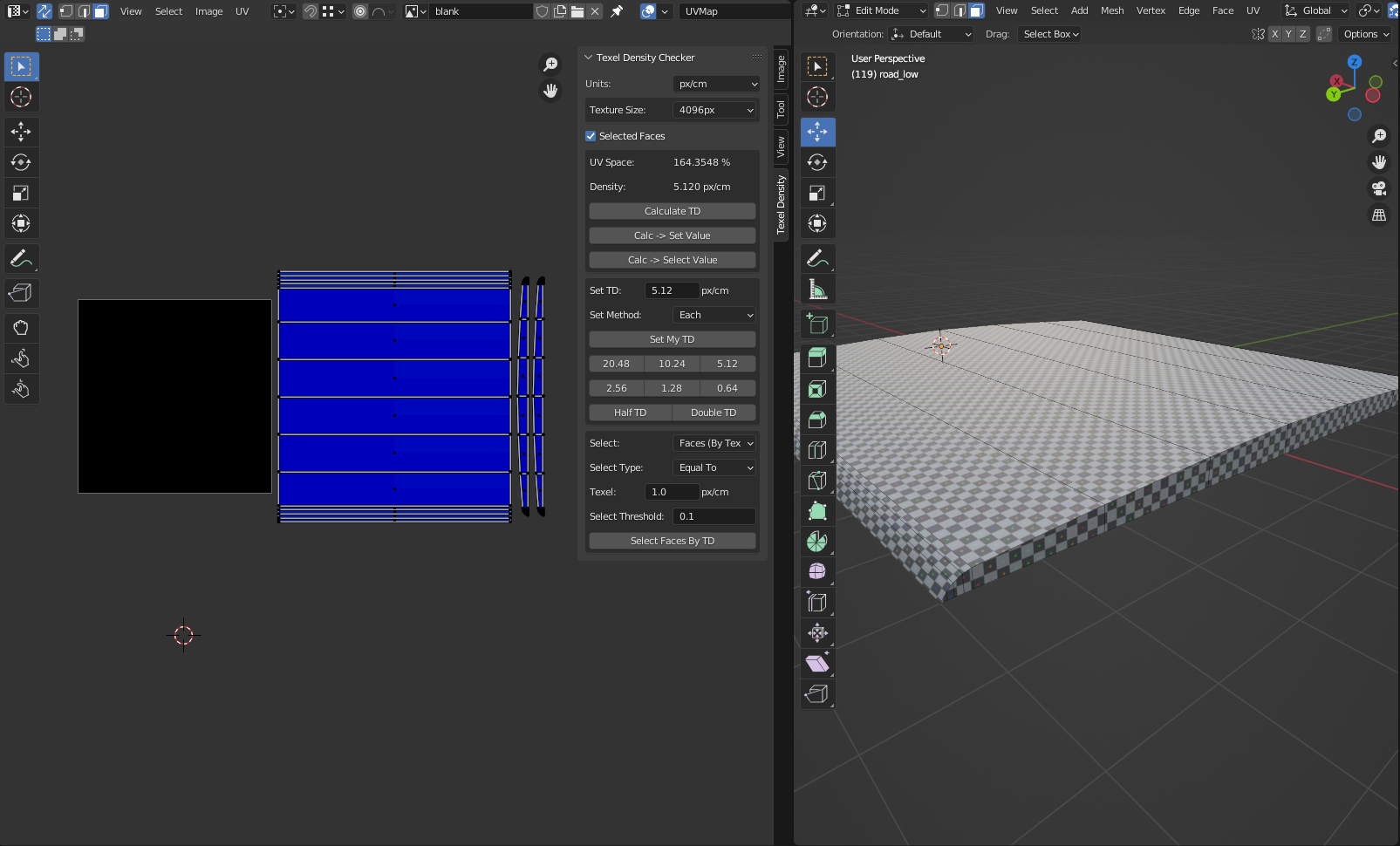Viewport: 1400px width, 846px height.
Task: Open the Edit Mode dropdown
Action: (881, 10)
